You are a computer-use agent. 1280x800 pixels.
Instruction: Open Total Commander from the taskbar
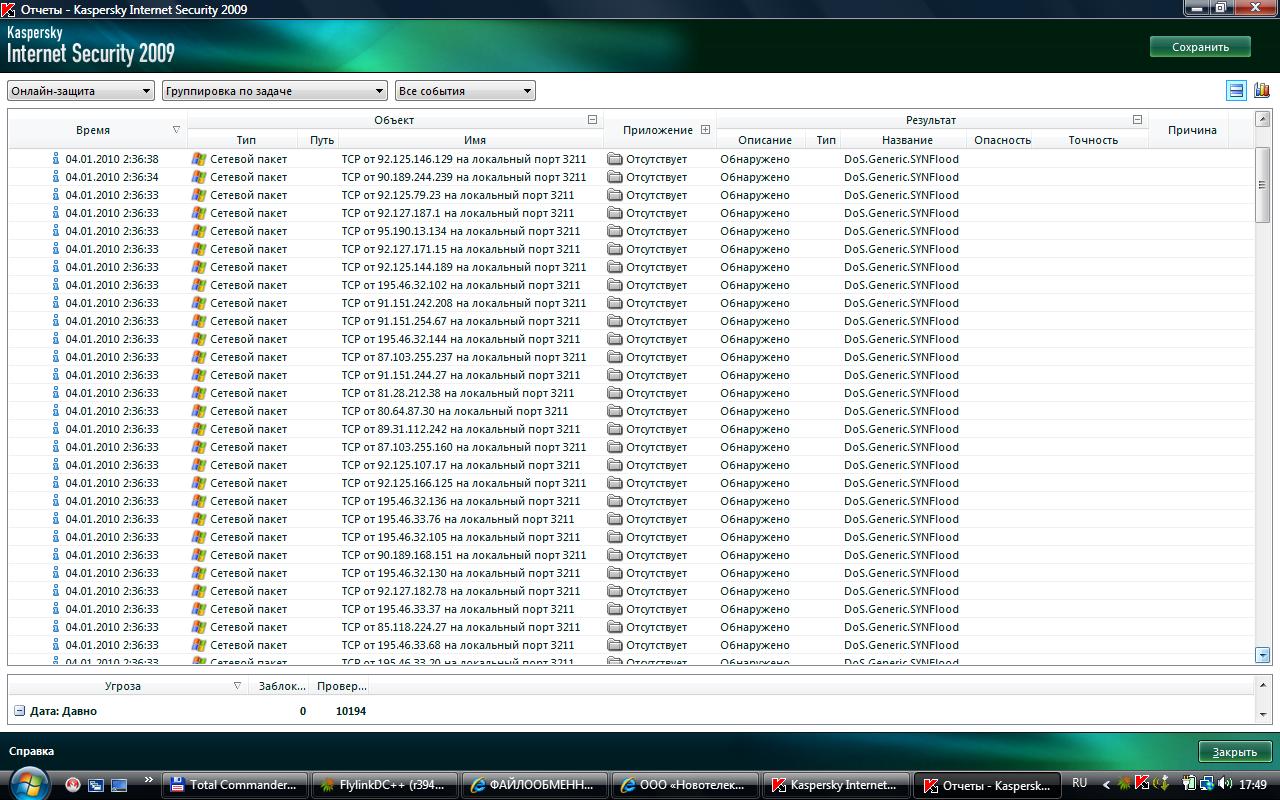(x=234, y=785)
